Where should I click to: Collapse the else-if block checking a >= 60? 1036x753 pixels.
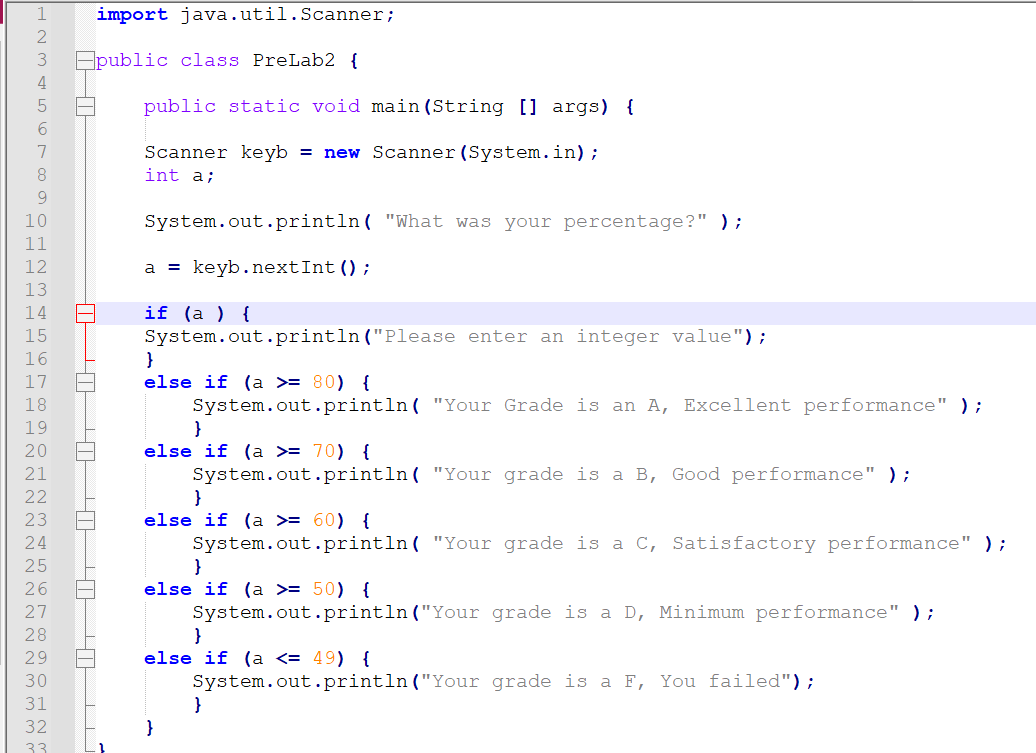(85, 519)
